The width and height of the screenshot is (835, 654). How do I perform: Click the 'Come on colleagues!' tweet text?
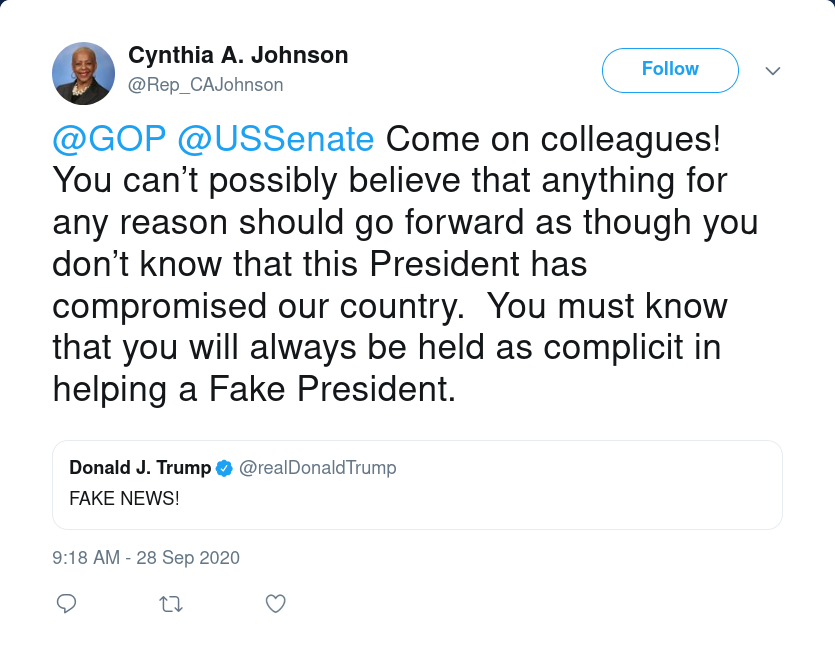click(x=553, y=140)
